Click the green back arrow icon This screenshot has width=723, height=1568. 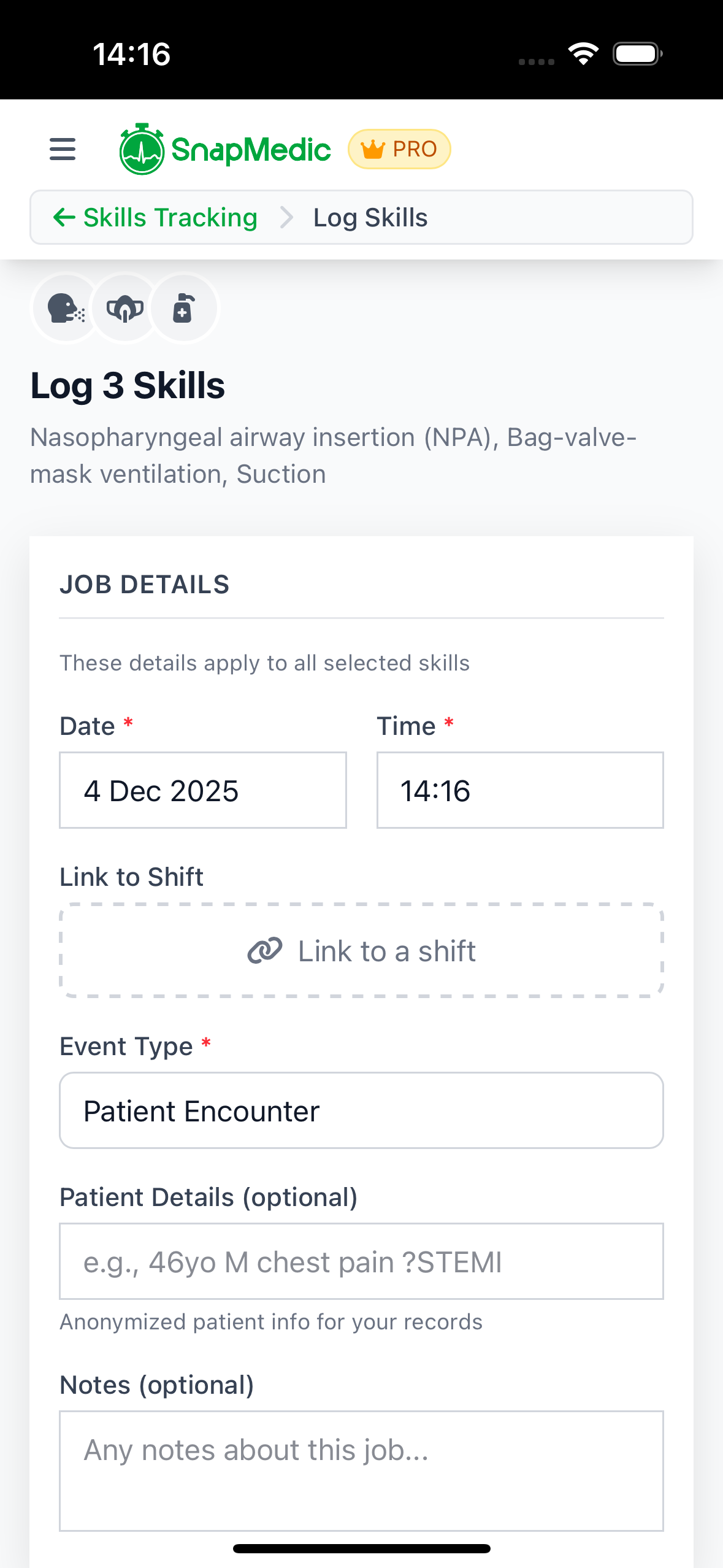click(x=64, y=217)
